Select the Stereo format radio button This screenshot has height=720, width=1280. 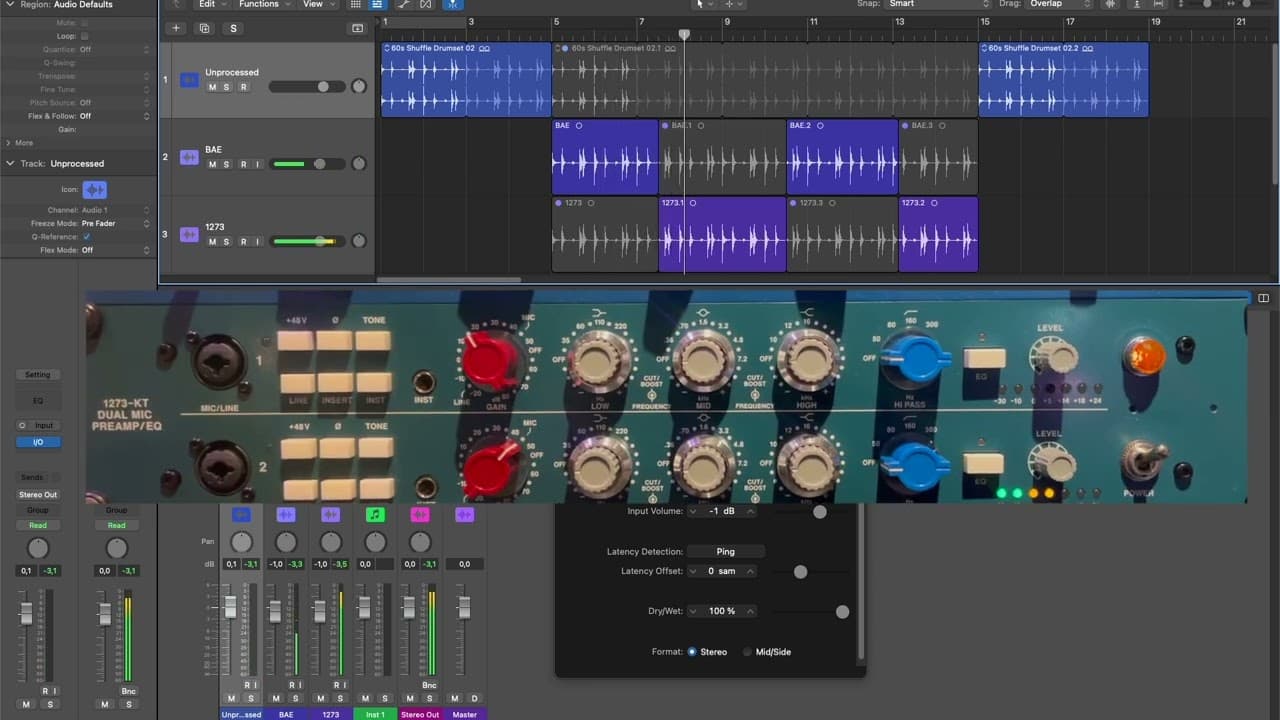coord(692,652)
